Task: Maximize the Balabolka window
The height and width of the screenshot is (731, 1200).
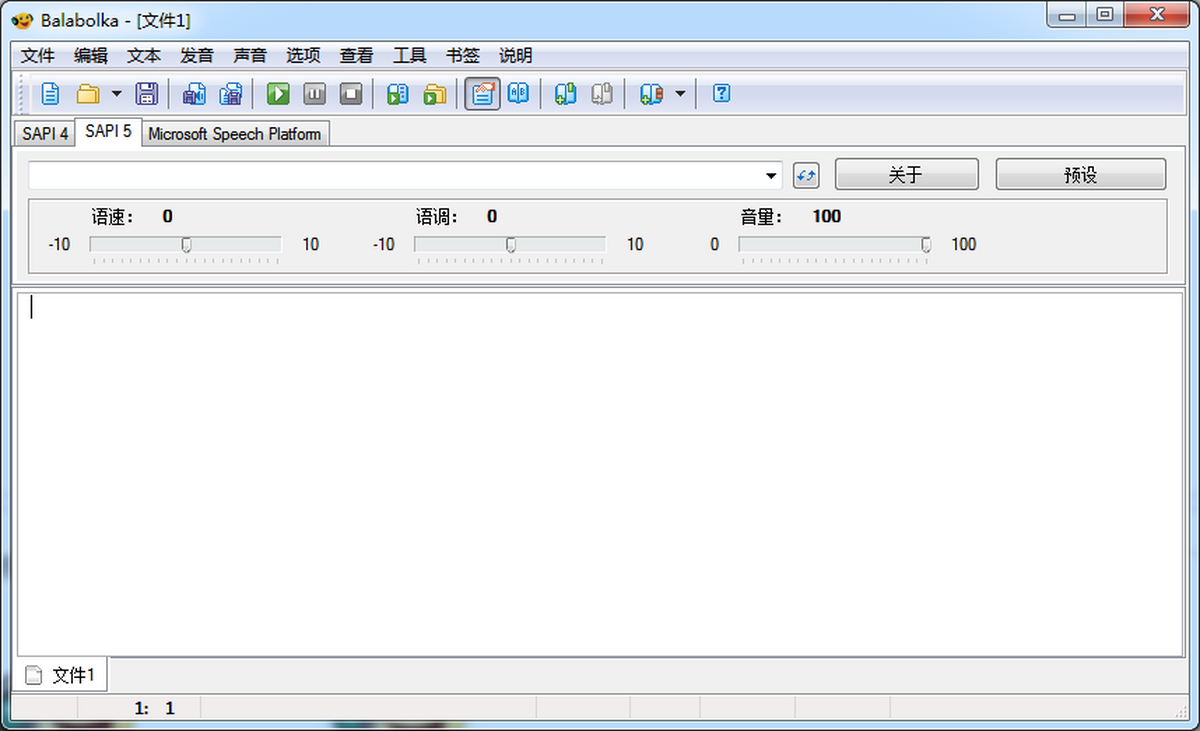Action: [x=1104, y=15]
